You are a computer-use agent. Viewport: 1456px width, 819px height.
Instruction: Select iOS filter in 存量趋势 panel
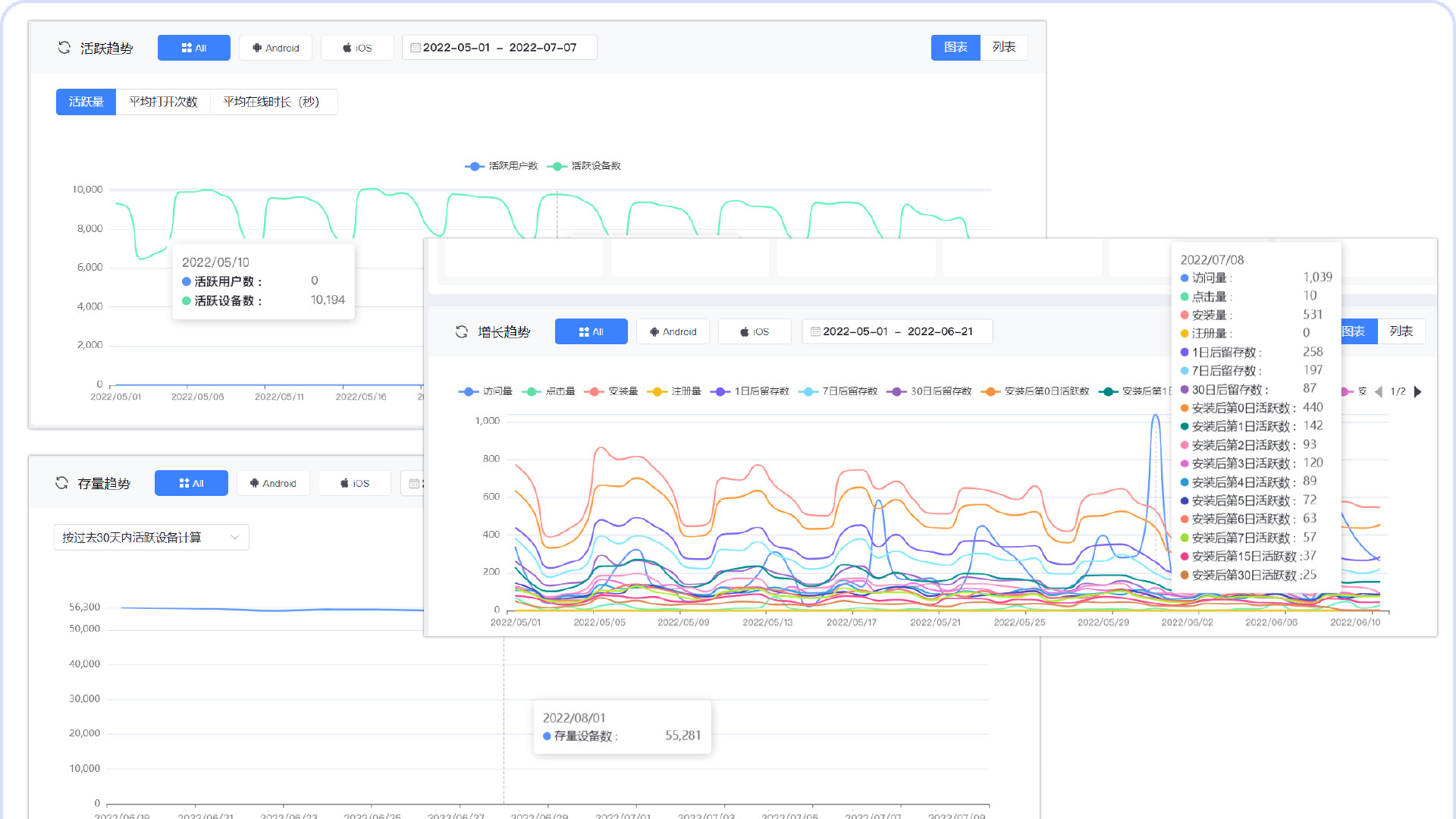355,483
